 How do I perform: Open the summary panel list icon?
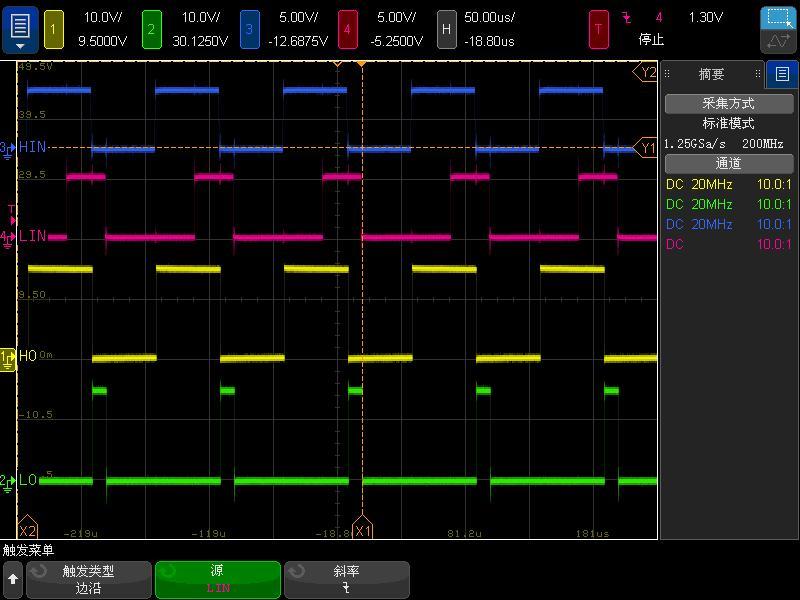[782, 74]
